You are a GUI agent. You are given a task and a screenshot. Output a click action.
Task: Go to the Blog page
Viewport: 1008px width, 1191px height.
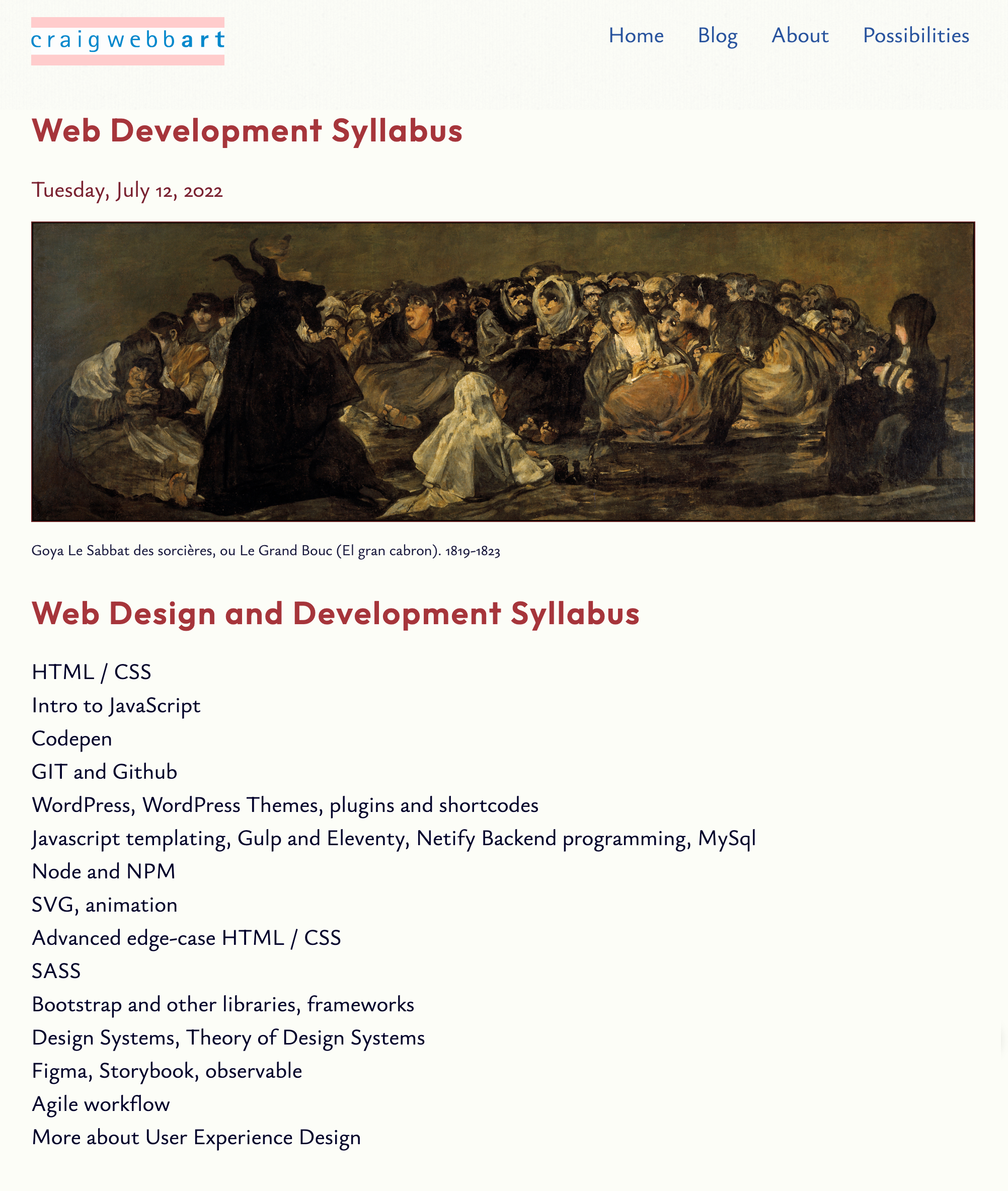pyautogui.click(x=717, y=35)
